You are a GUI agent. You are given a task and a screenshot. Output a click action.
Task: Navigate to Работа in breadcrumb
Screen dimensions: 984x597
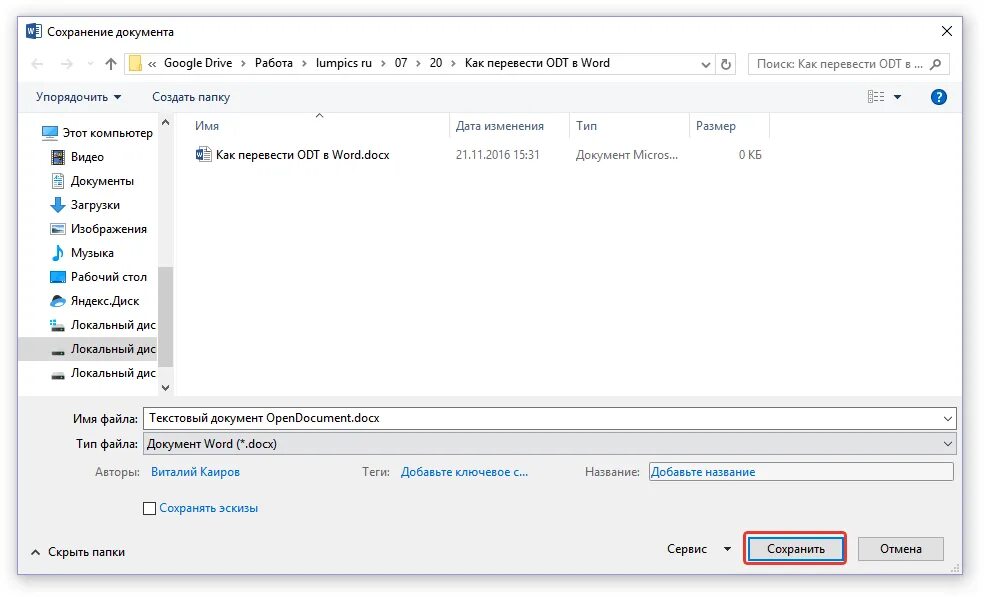274,63
